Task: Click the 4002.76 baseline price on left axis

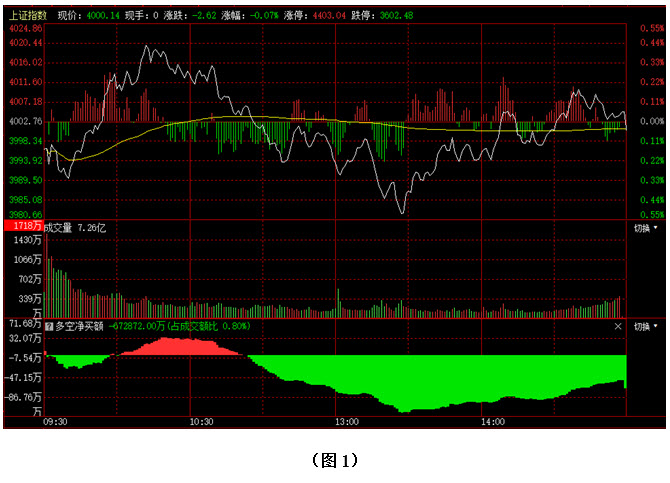Action: click(x=24, y=121)
